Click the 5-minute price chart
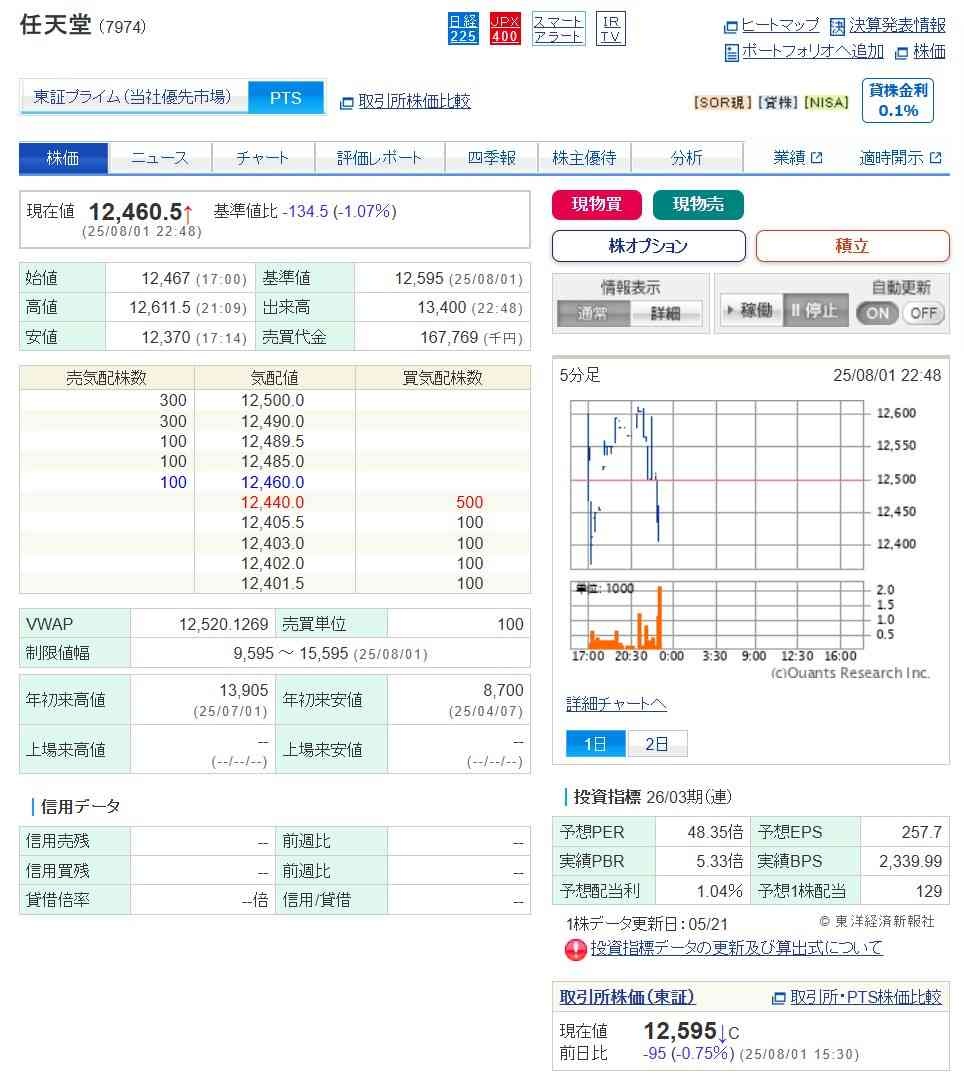This screenshot has height=1086, width=964. coord(717,484)
